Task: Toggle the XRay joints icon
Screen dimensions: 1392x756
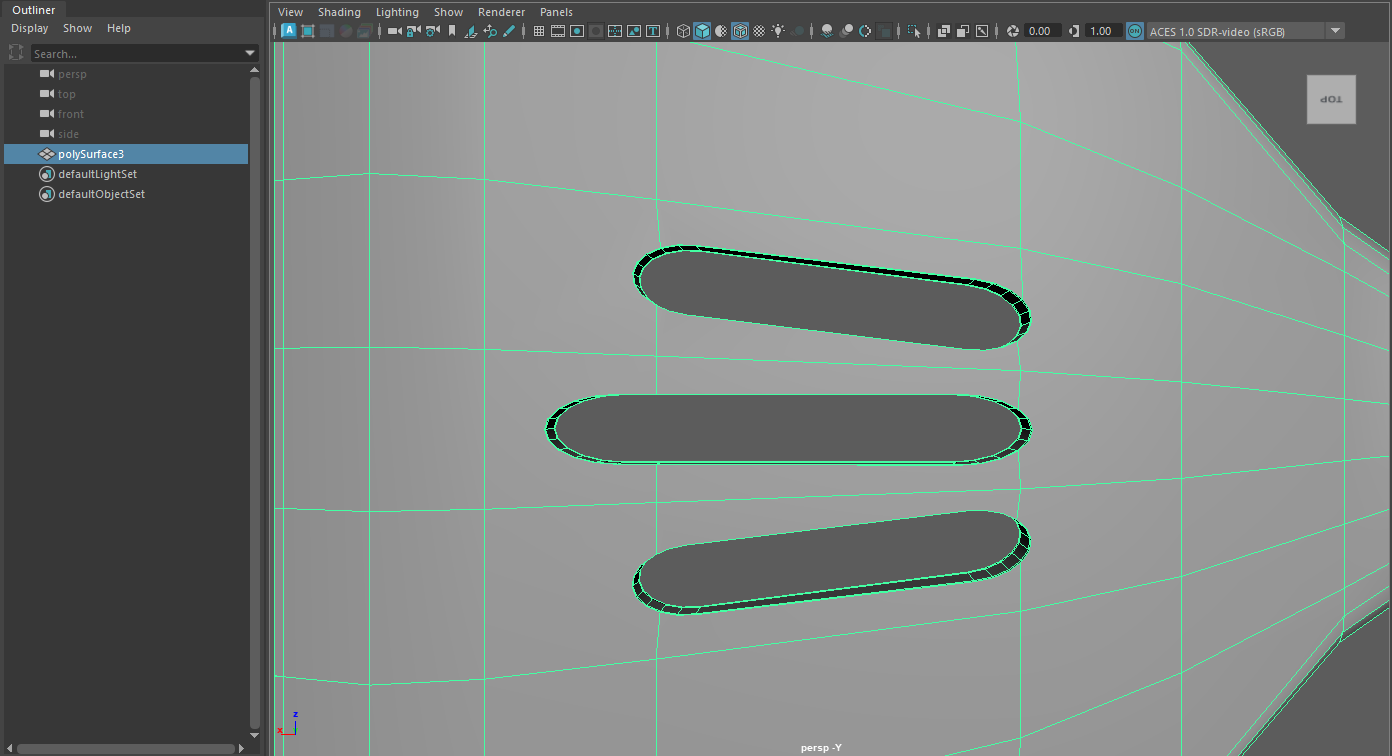Action: pyautogui.click(x=982, y=31)
